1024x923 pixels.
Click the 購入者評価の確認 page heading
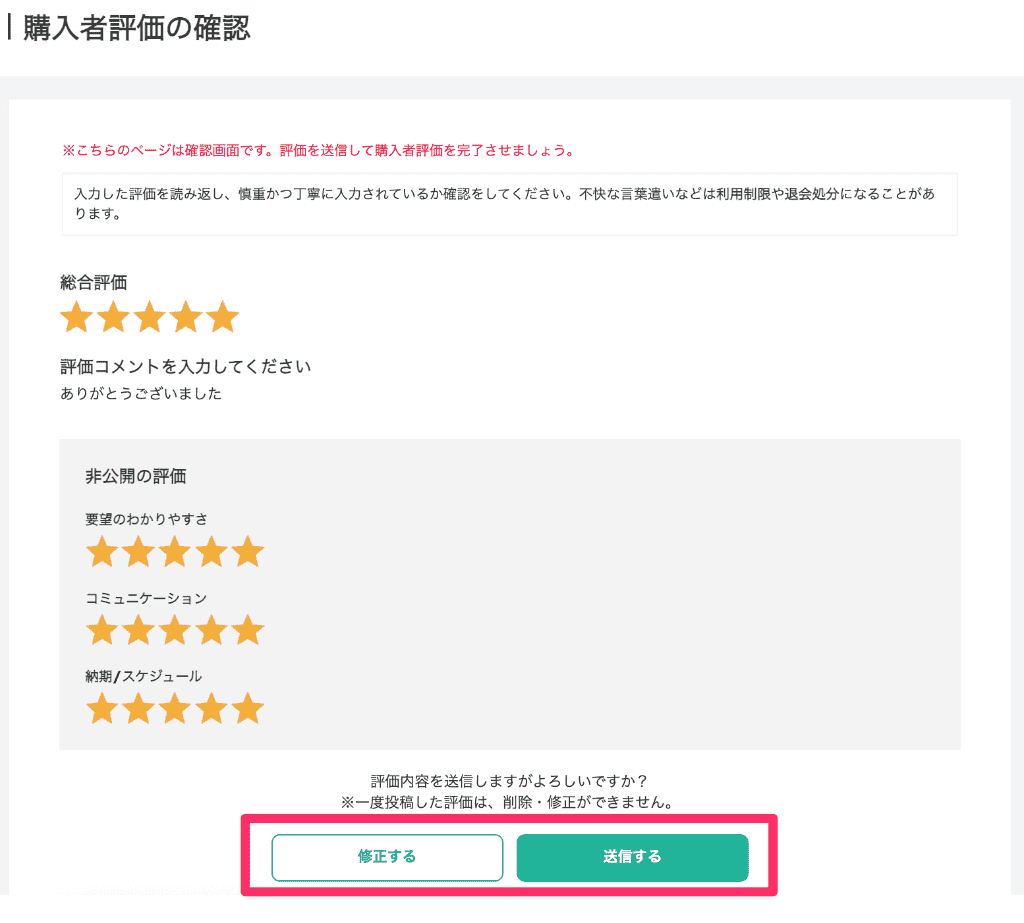136,29
